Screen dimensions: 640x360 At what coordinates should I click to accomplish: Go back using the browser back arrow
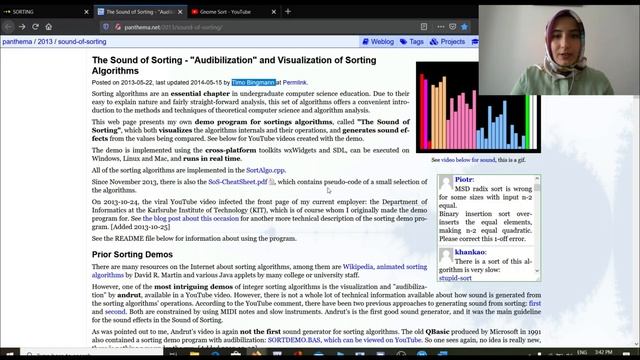[x=9, y=27]
